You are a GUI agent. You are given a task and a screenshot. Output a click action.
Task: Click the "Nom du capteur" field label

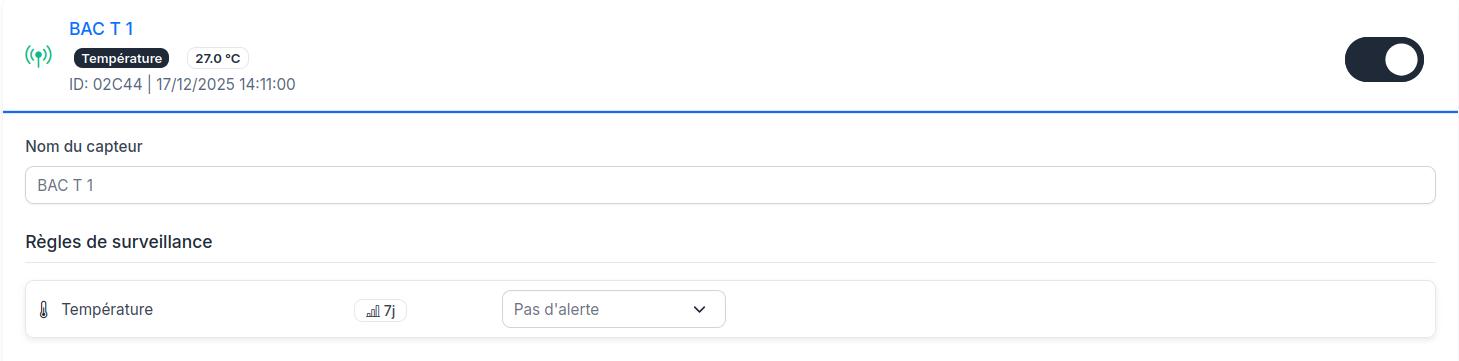pyautogui.click(x=84, y=147)
